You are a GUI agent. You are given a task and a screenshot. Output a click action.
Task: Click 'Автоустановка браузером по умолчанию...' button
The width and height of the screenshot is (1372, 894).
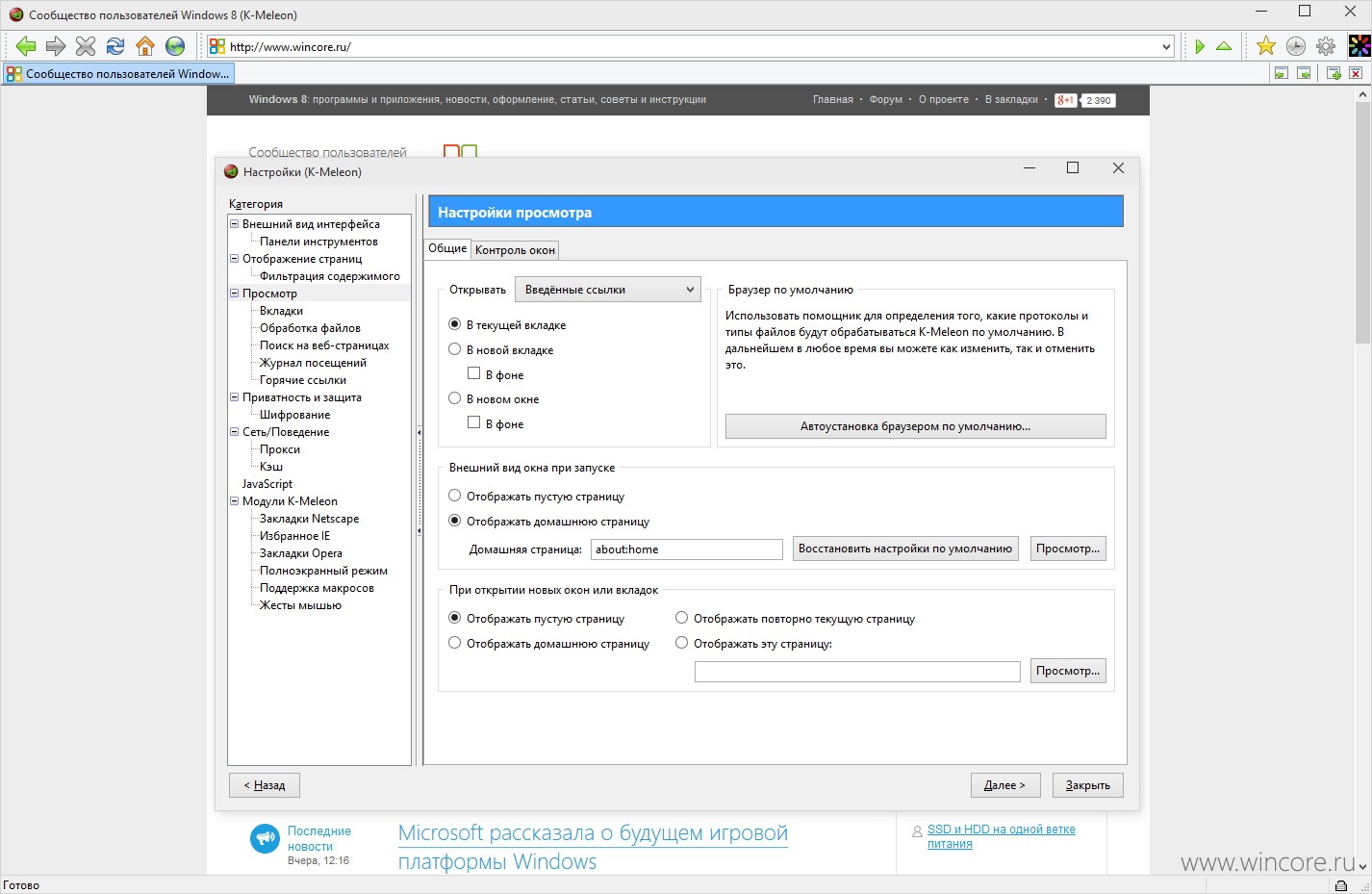(916, 426)
